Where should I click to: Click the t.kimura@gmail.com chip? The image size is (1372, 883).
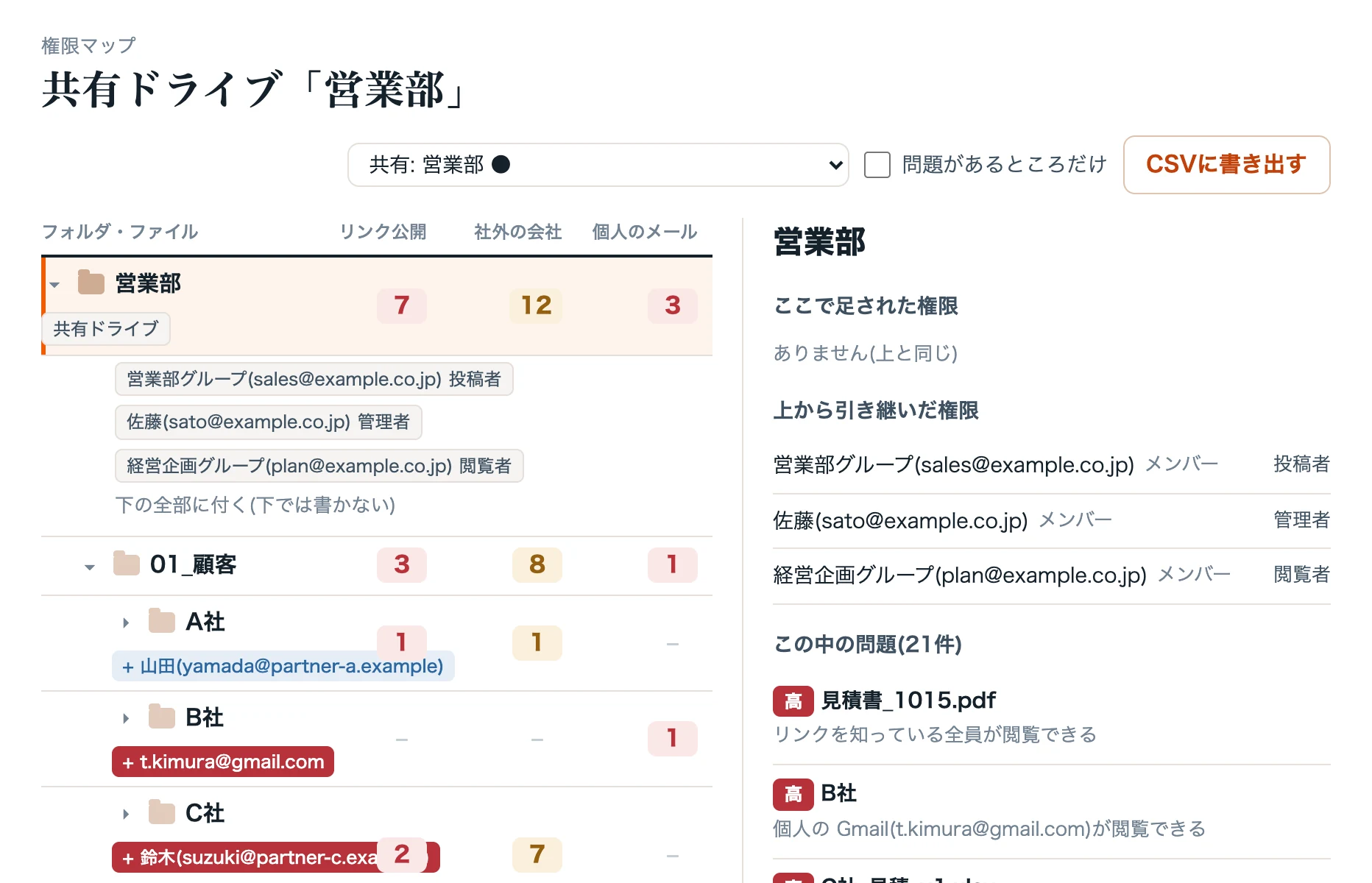(222, 762)
